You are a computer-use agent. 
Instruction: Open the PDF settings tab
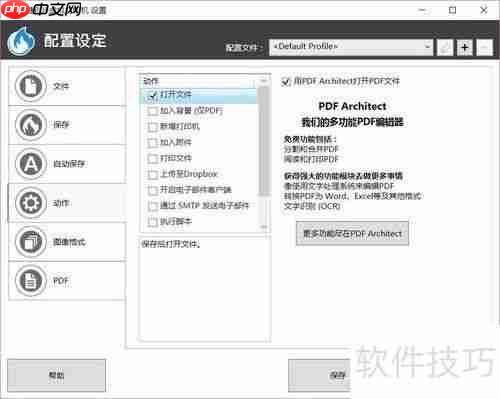tap(67, 281)
